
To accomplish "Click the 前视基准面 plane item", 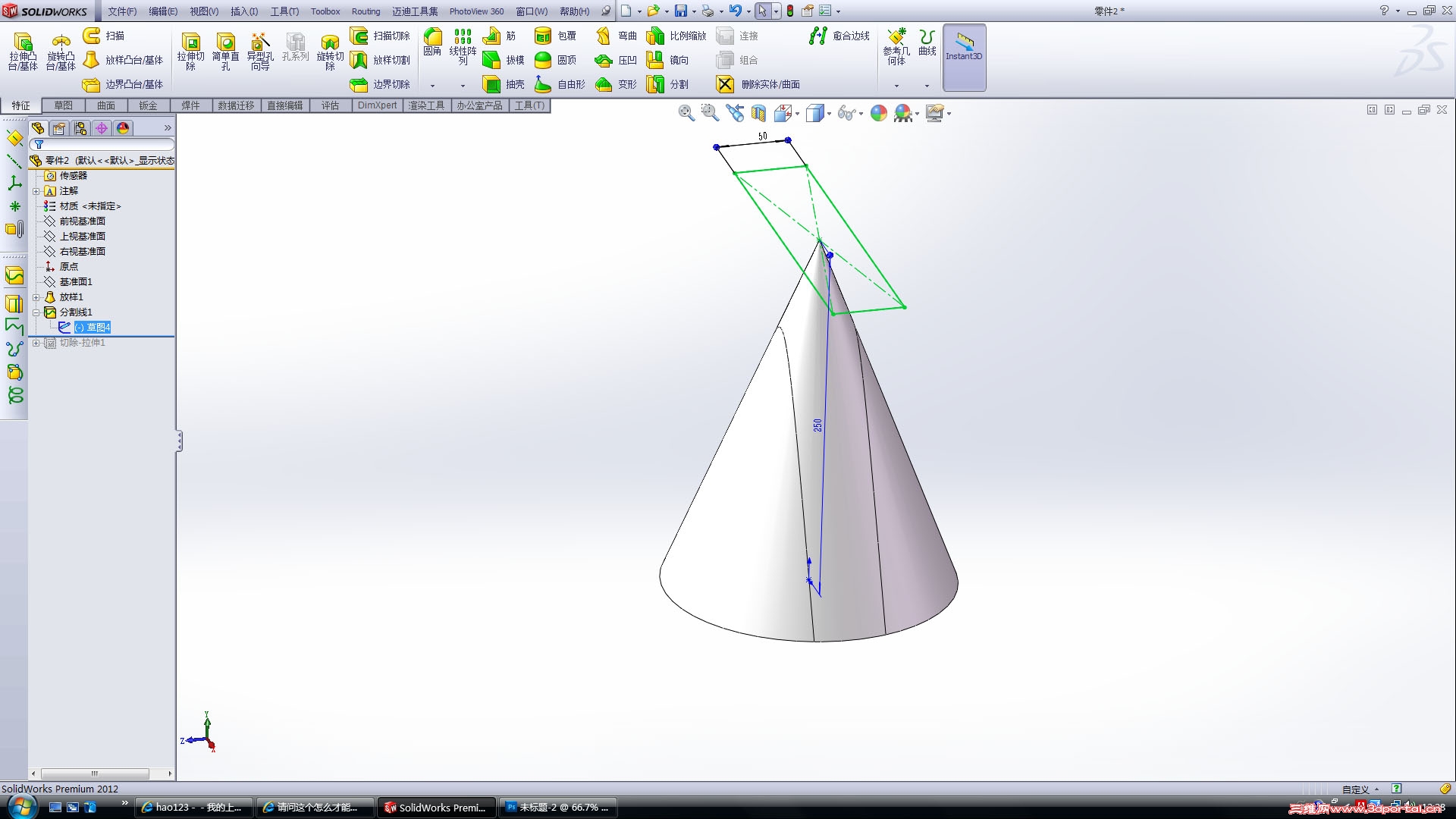I will click(x=82, y=221).
